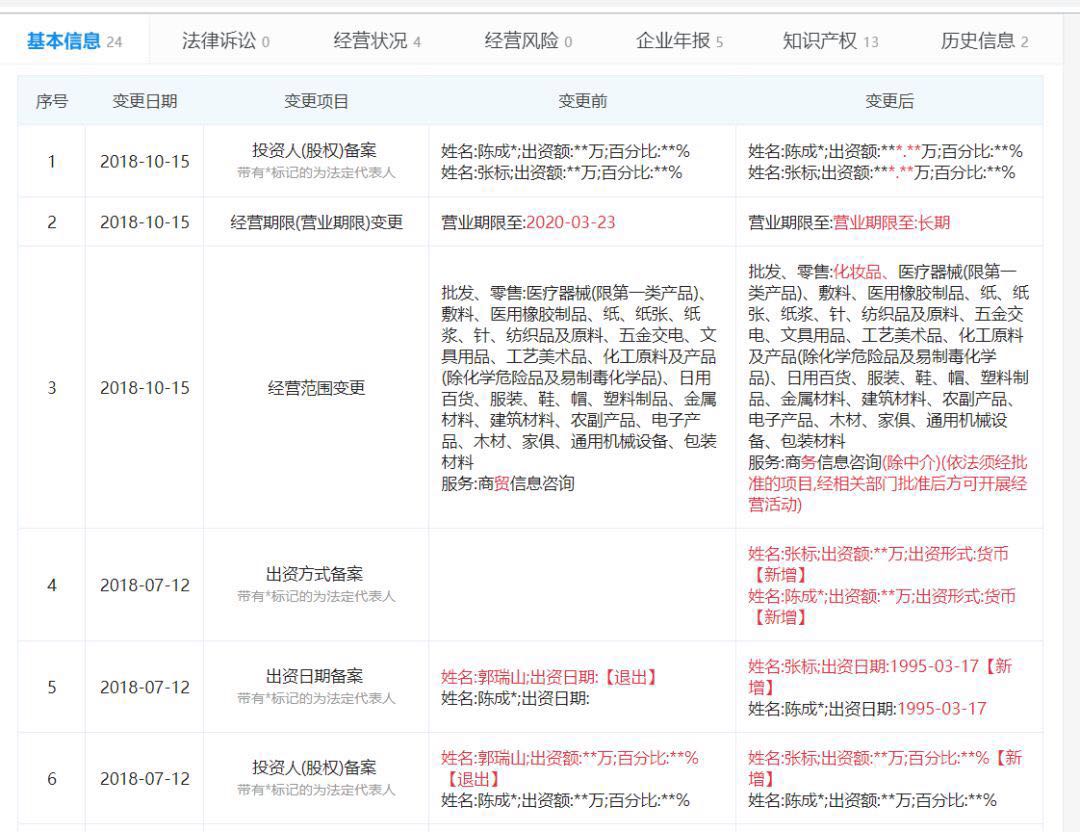
Task: Click 张标 出资形式:货币 新增 entry
Action: [879, 564]
